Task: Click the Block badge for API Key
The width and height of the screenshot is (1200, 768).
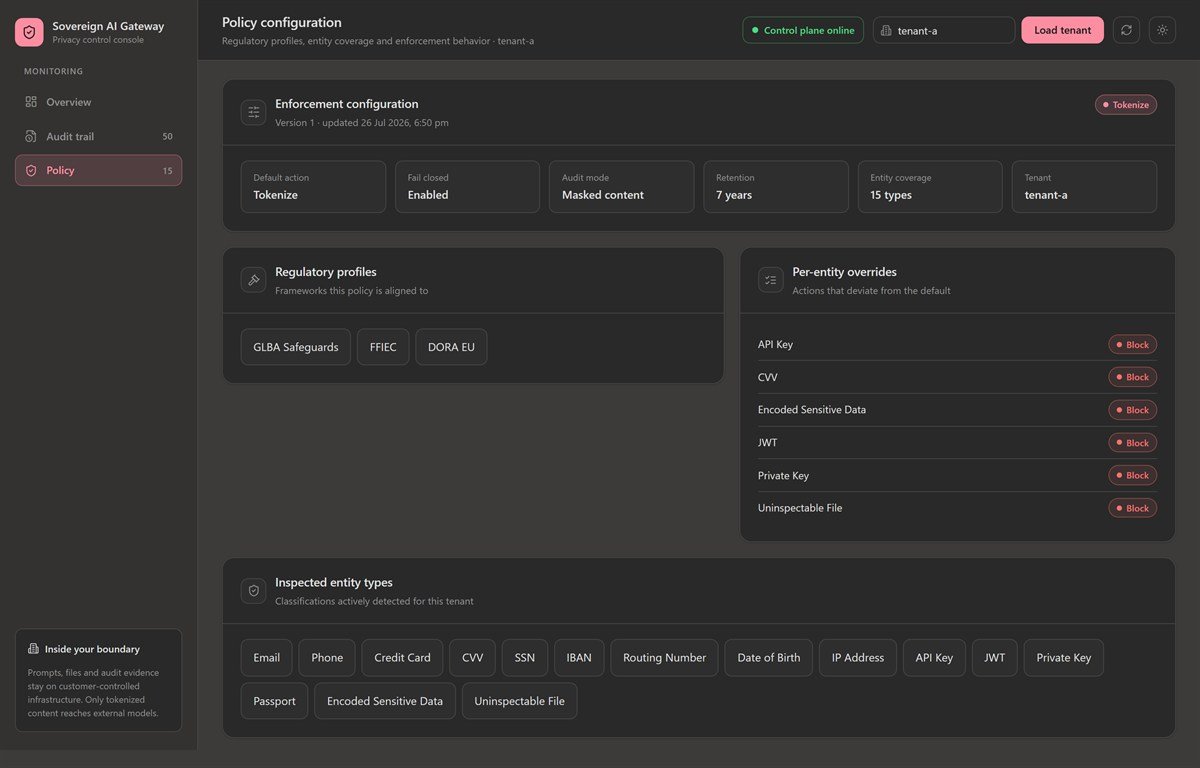Action: [1132, 344]
